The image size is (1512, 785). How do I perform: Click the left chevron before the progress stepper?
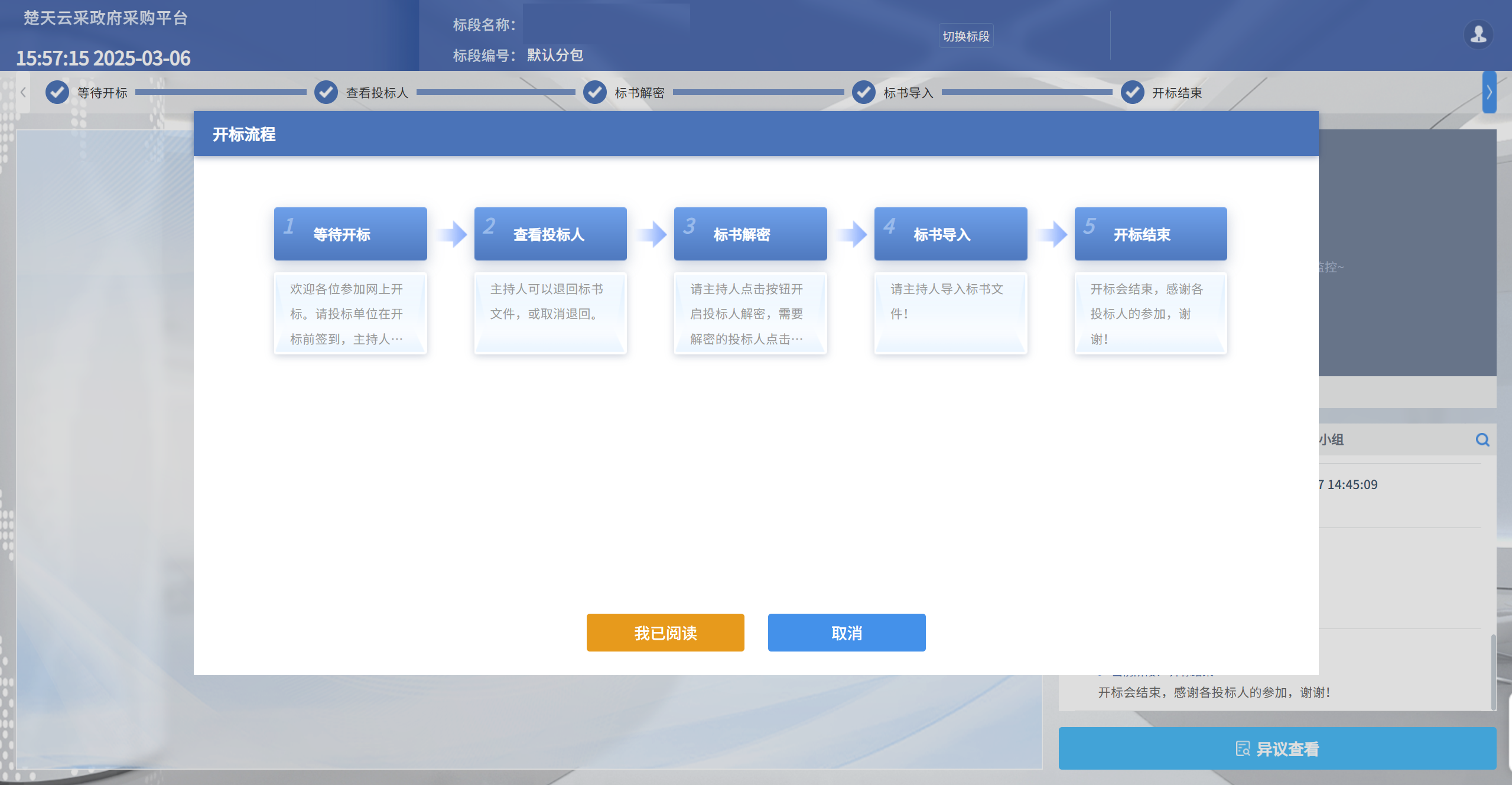[x=22, y=92]
